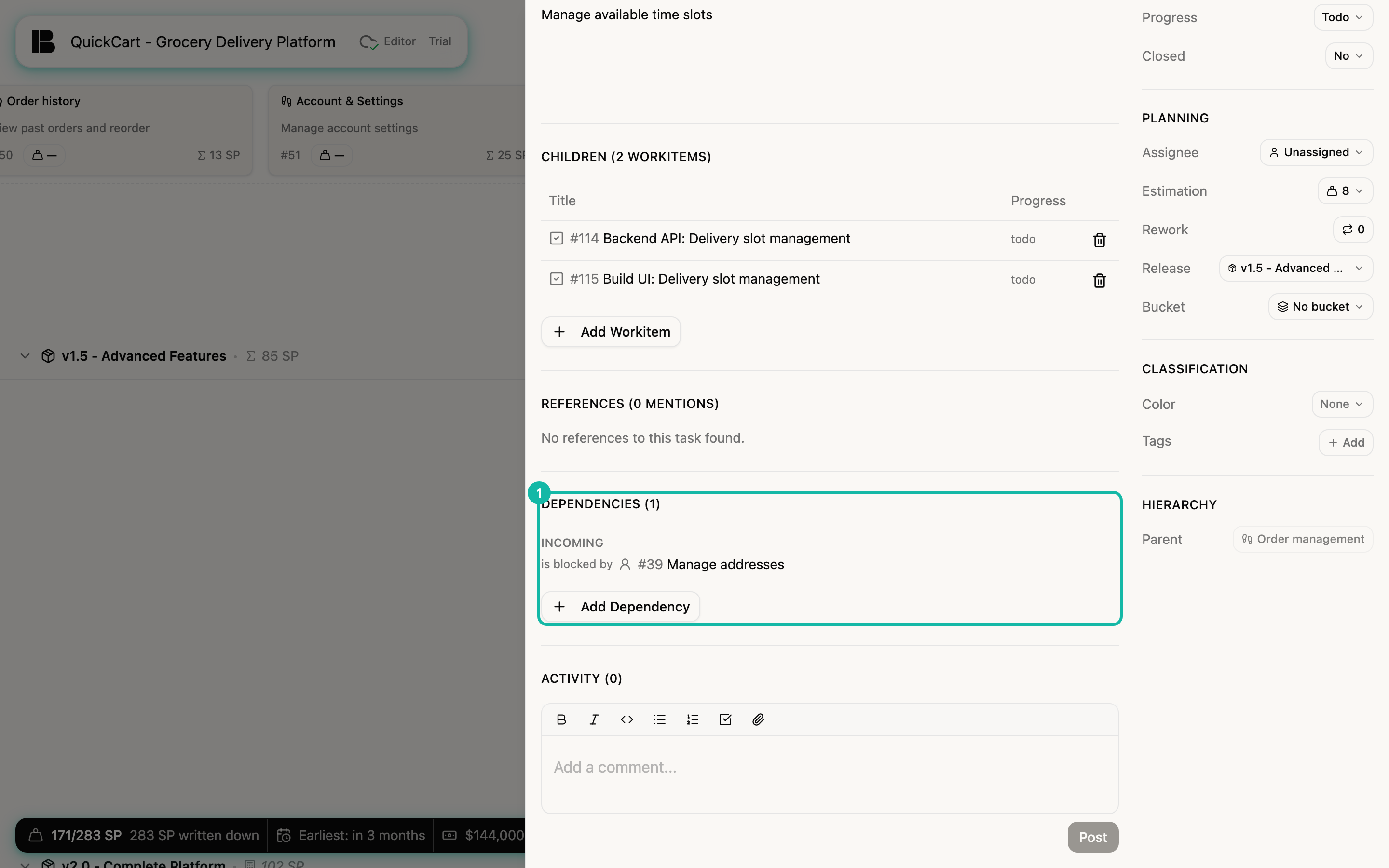Click the description text Manage available time slots
The height and width of the screenshot is (868, 1389).
(x=626, y=15)
